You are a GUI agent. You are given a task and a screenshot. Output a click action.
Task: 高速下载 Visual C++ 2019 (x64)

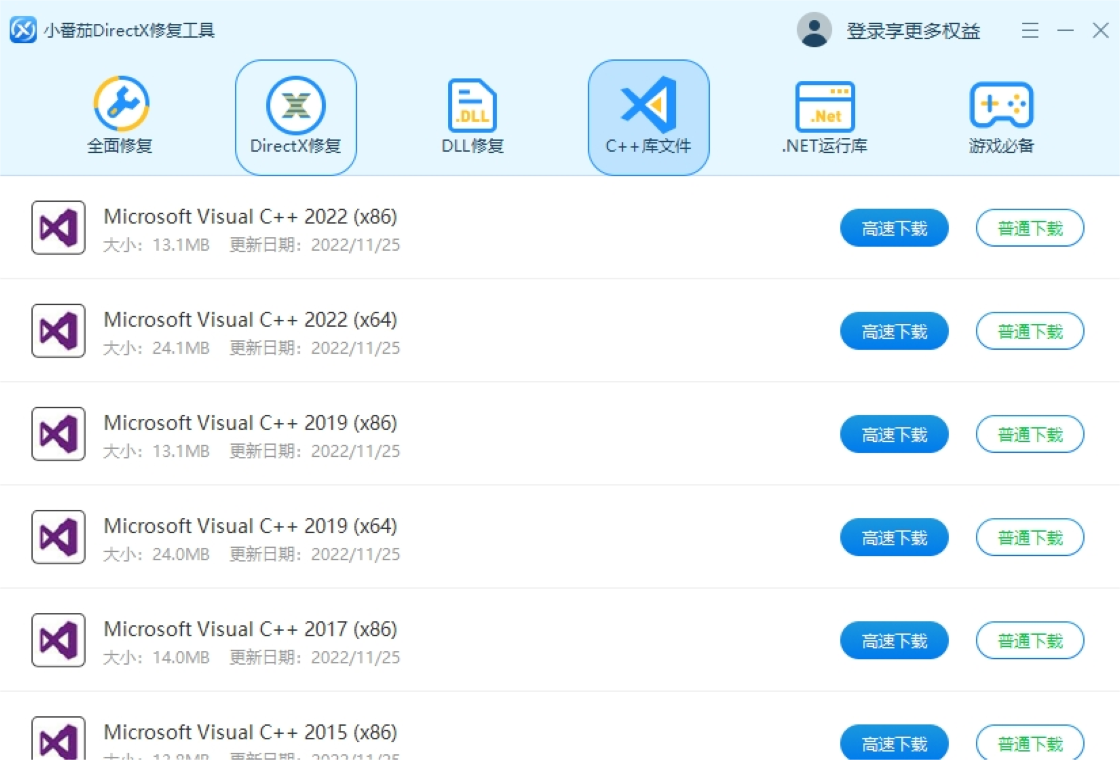pos(894,537)
